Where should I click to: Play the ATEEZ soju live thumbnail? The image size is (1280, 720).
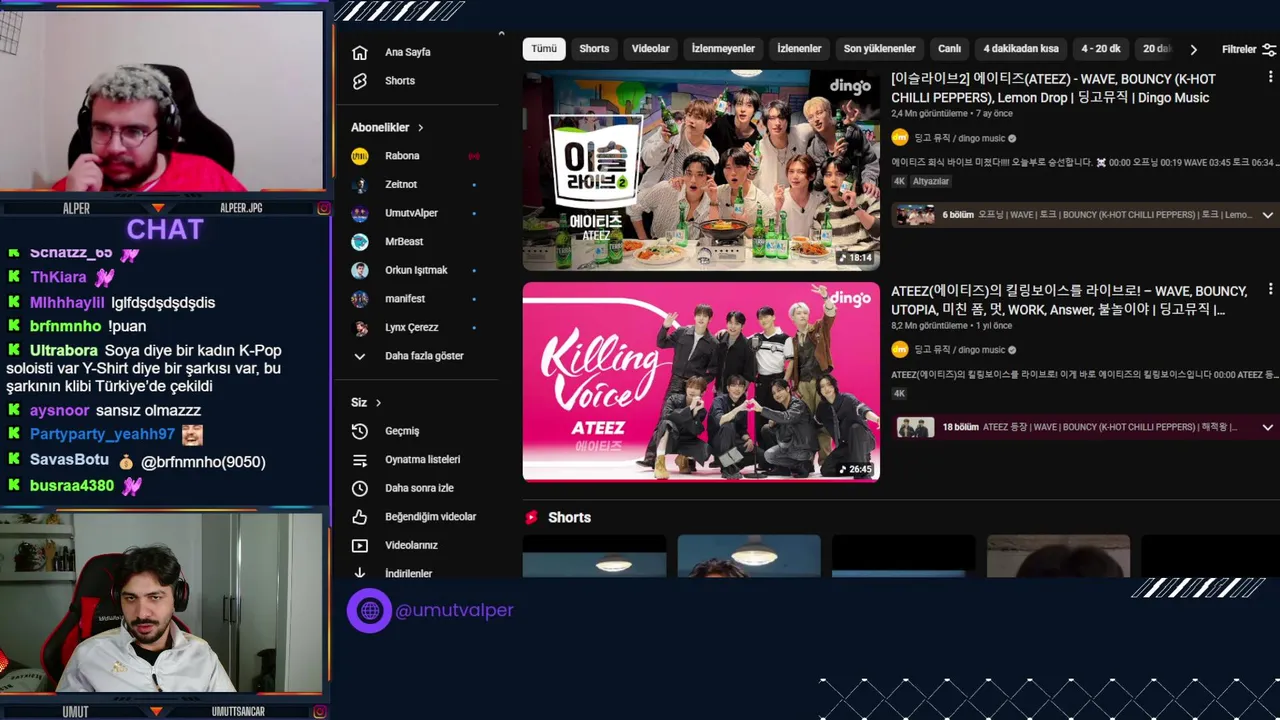point(701,170)
